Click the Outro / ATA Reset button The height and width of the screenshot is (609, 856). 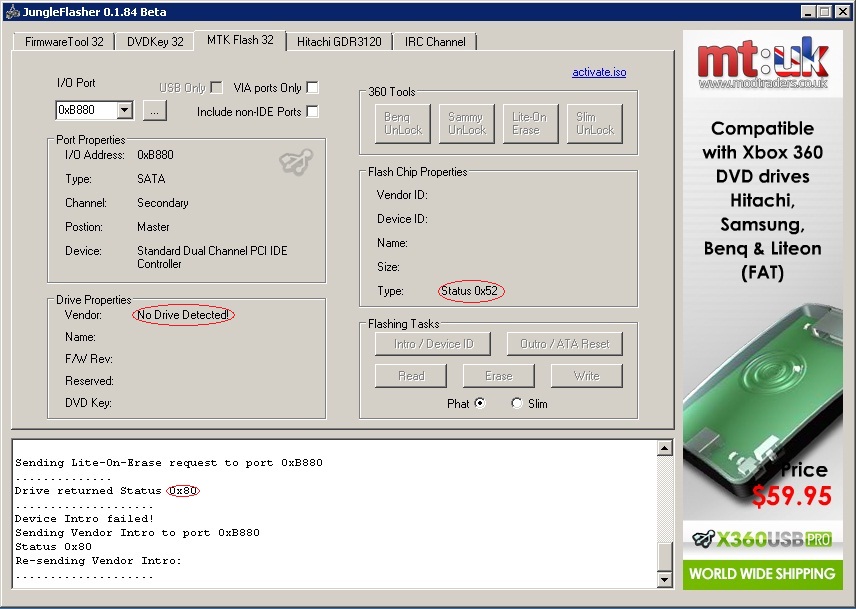564,344
